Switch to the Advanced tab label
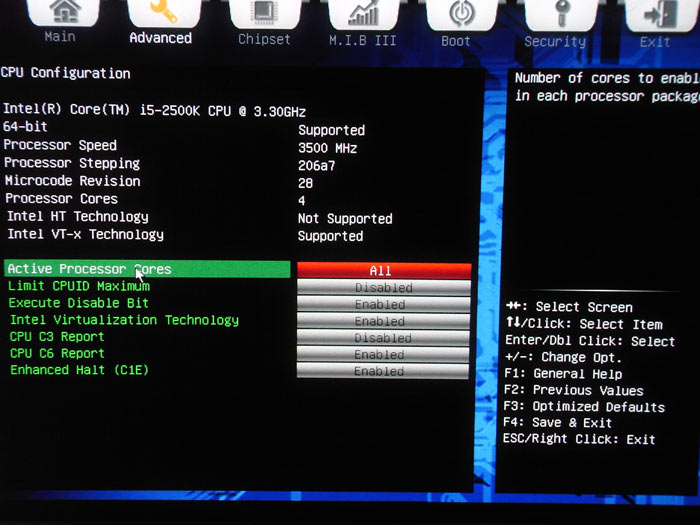Image resolution: width=700 pixels, height=525 pixels. pos(161,38)
